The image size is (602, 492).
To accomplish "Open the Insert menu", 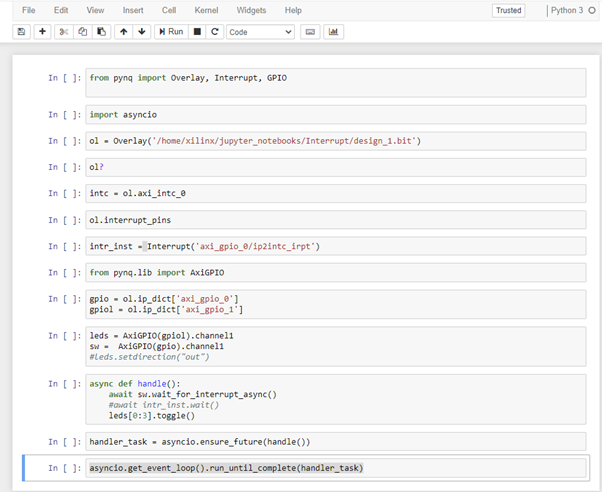I will click(x=133, y=10).
